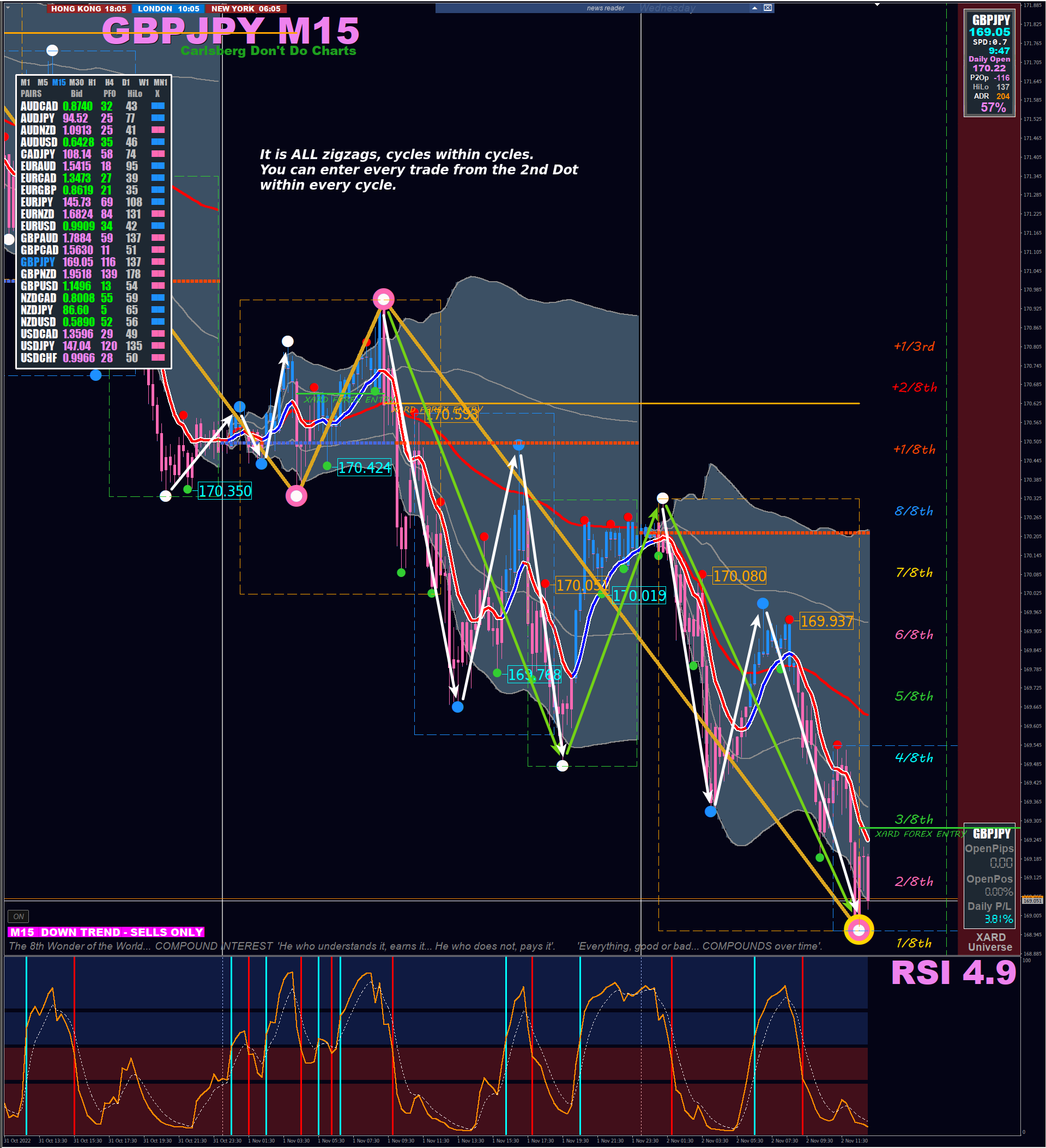Click the USDCHF pink trend color box
The width and height of the screenshot is (1046, 1148).
point(158,357)
